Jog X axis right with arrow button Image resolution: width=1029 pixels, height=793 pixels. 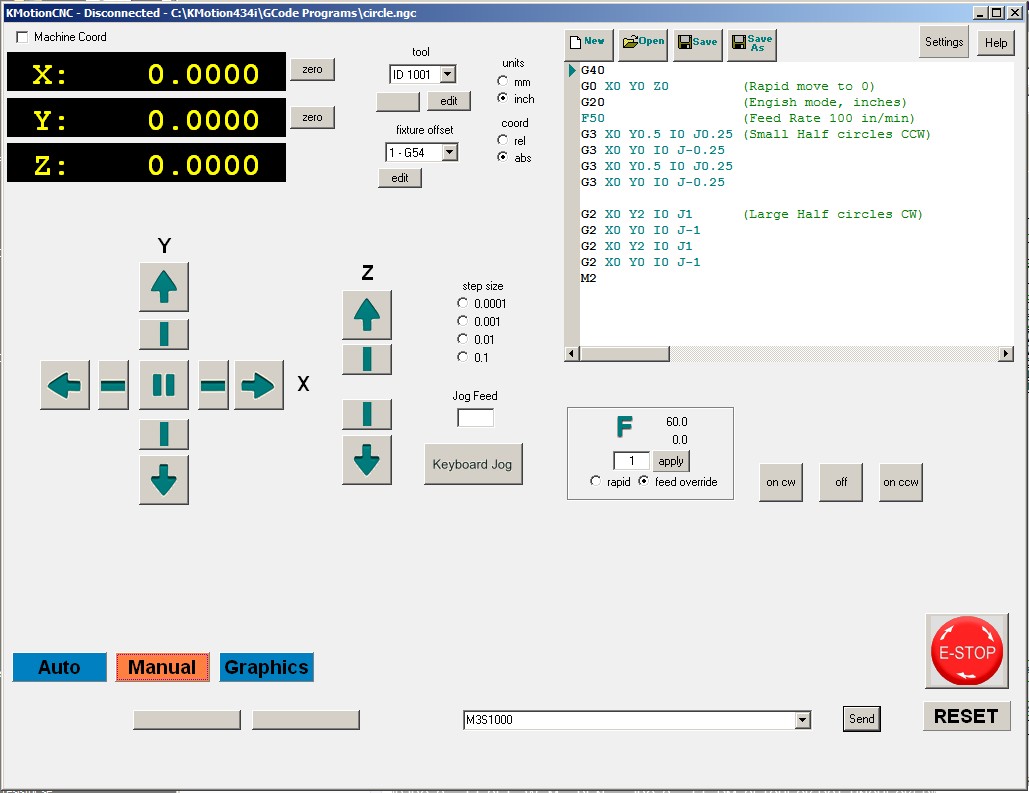(259, 385)
